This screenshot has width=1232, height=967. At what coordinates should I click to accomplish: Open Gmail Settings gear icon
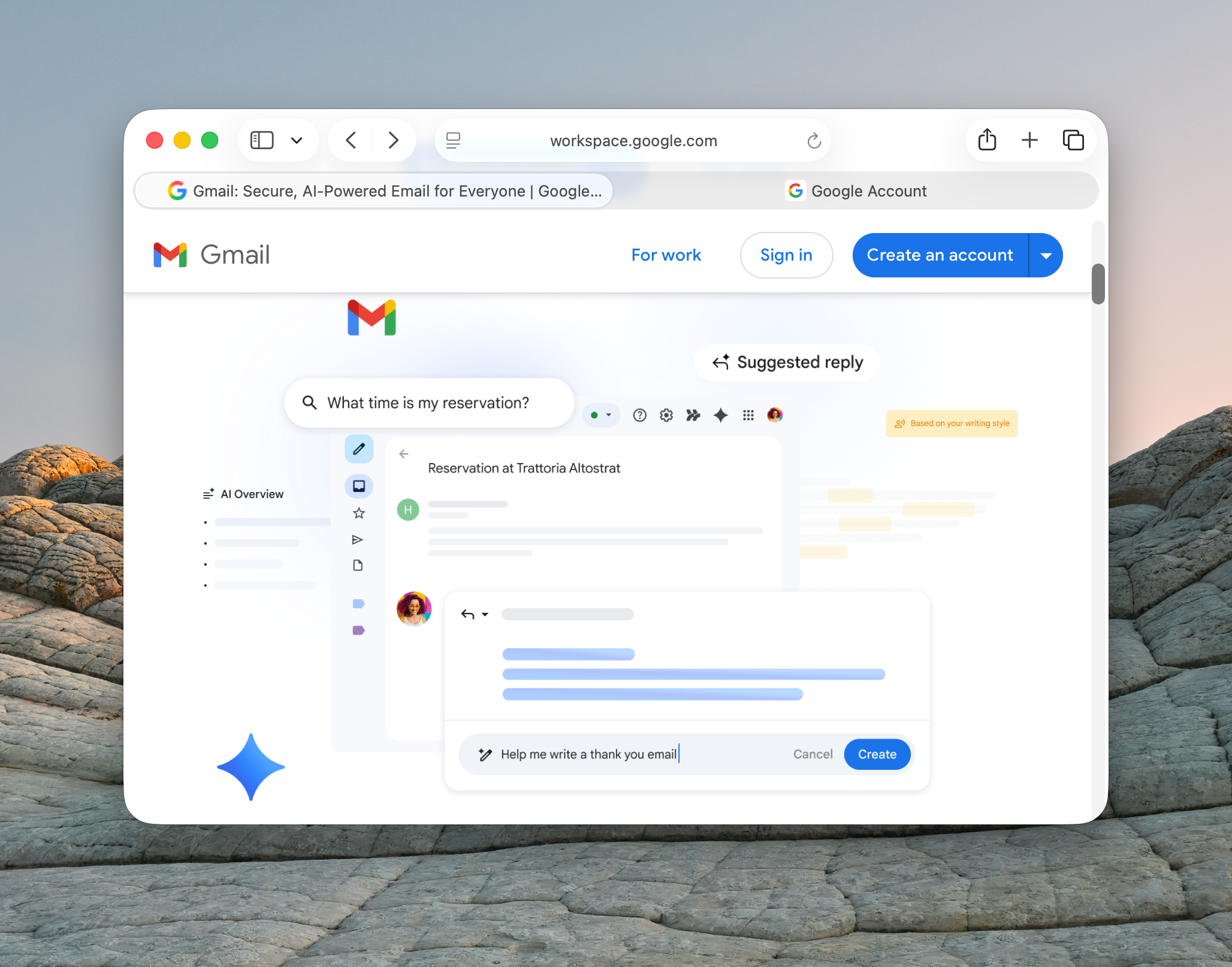click(x=666, y=415)
